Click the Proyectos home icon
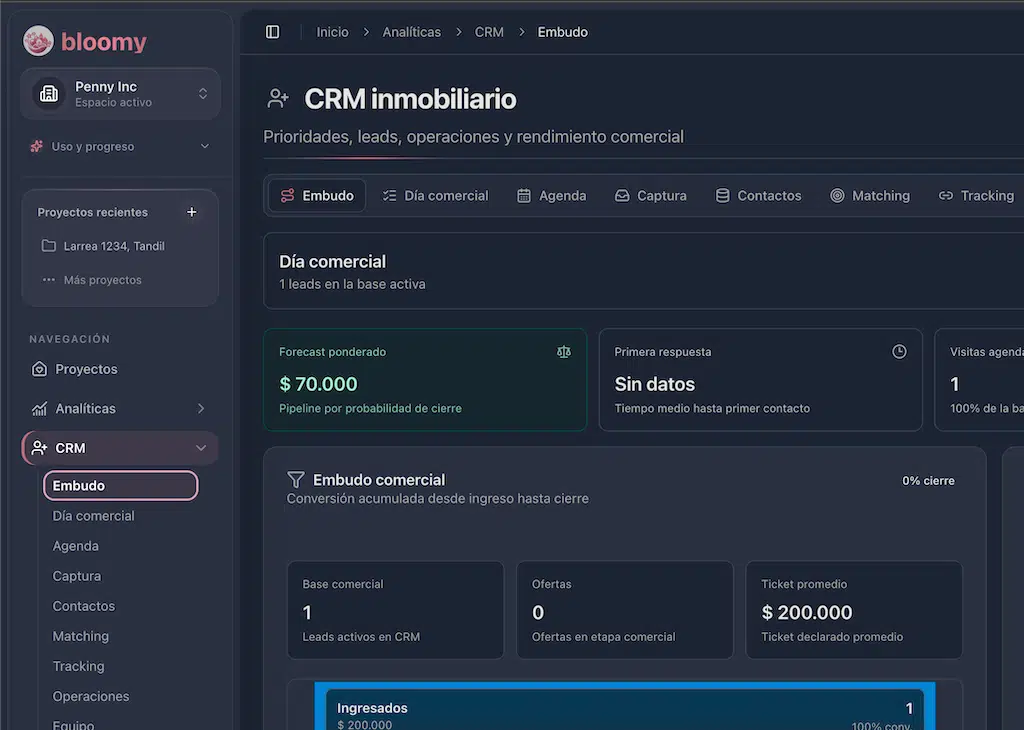This screenshot has height=730, width=1024. pyautogui.click(x=39, y=369)
